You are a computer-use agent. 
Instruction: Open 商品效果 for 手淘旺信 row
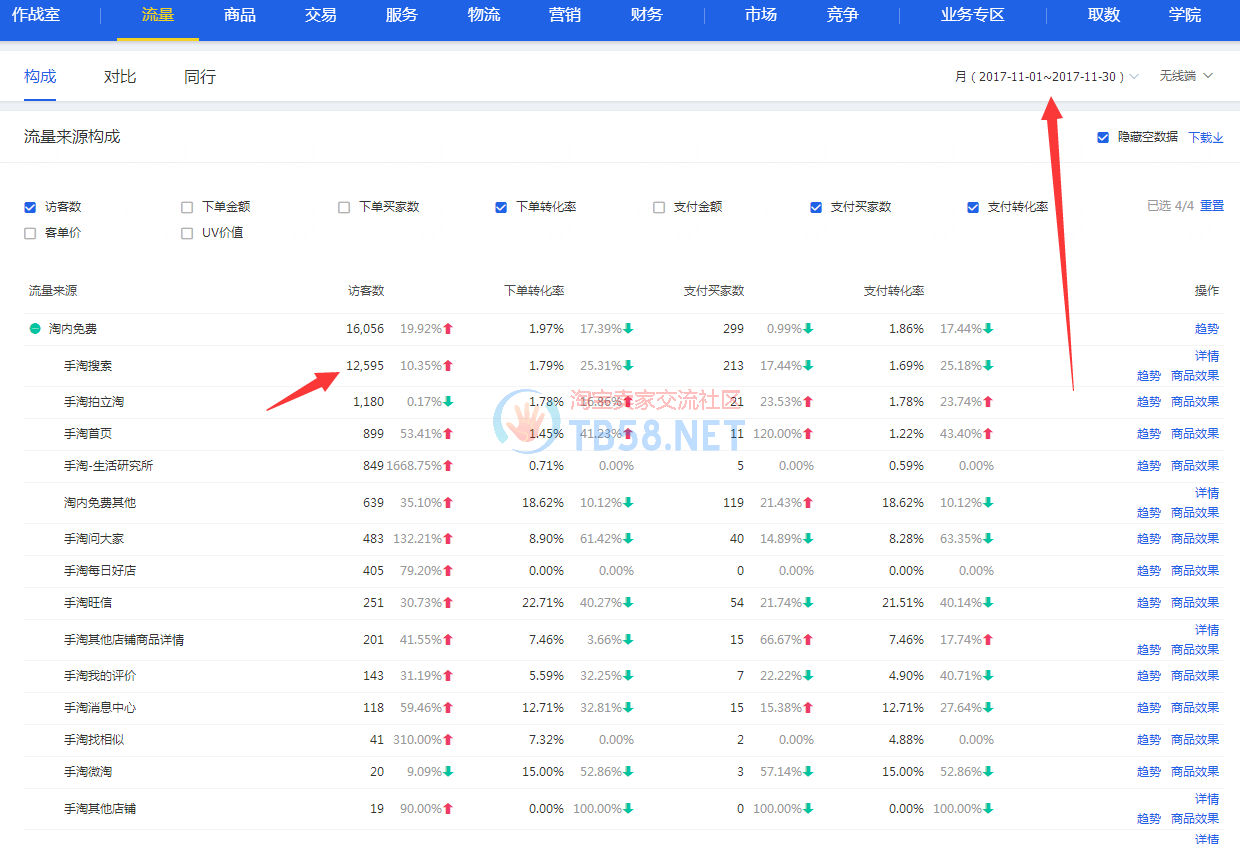pyautogui.click(x=1195, y=603)
